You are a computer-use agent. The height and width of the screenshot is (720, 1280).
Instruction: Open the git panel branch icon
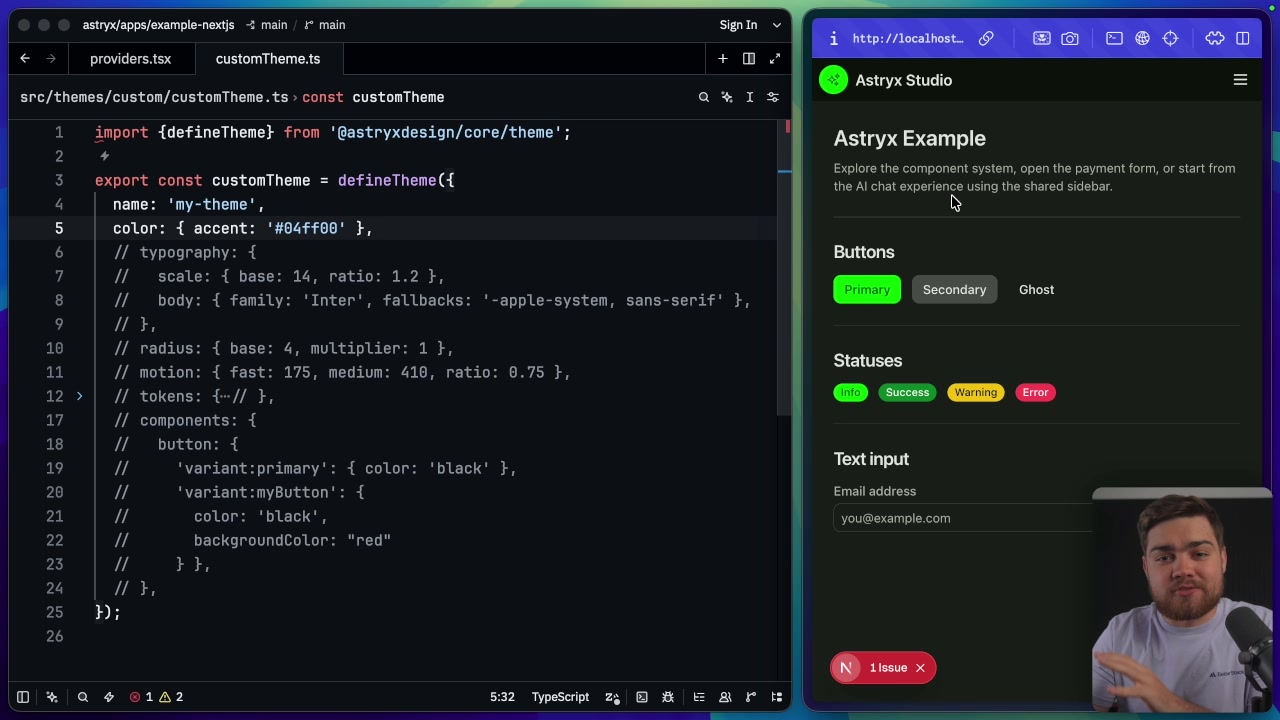[751, 697]
